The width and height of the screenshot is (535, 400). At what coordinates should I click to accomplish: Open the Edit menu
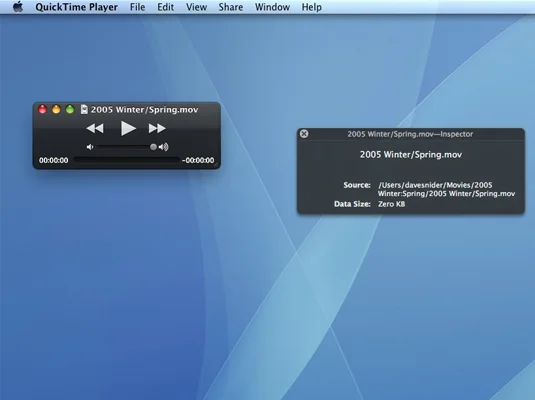coord(165,7)
